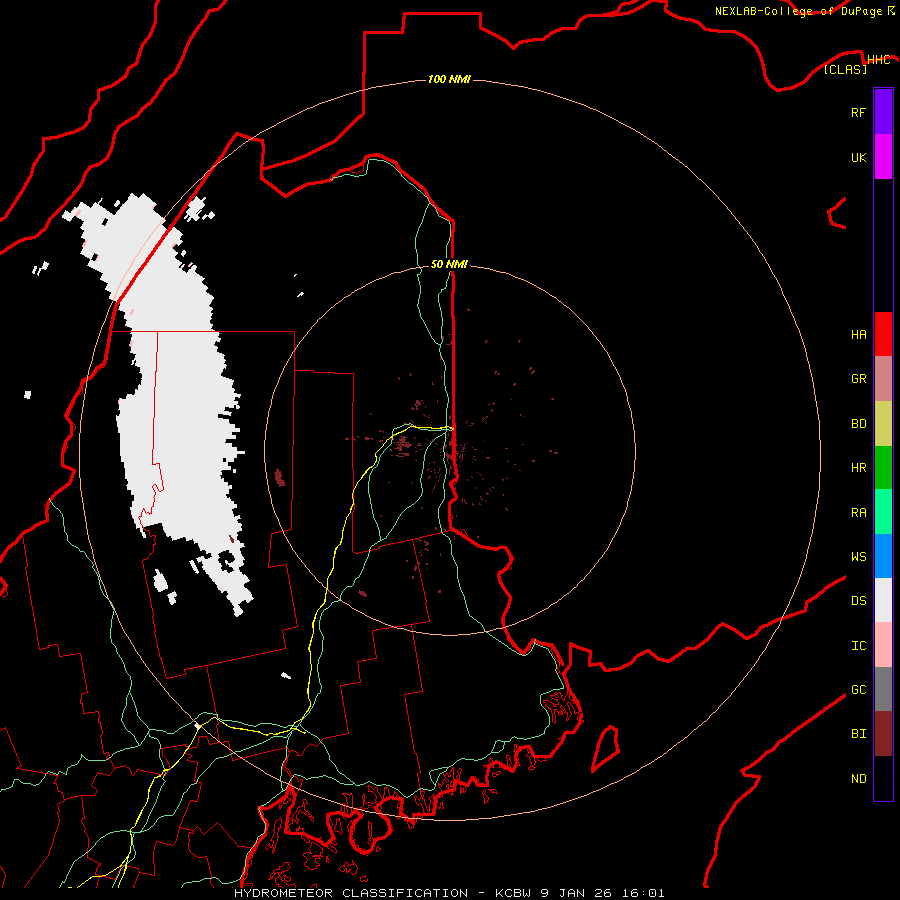
Task: Click the 9 JAN 26 date stamp
Action: pyautogui.click(x=579, y=893)
